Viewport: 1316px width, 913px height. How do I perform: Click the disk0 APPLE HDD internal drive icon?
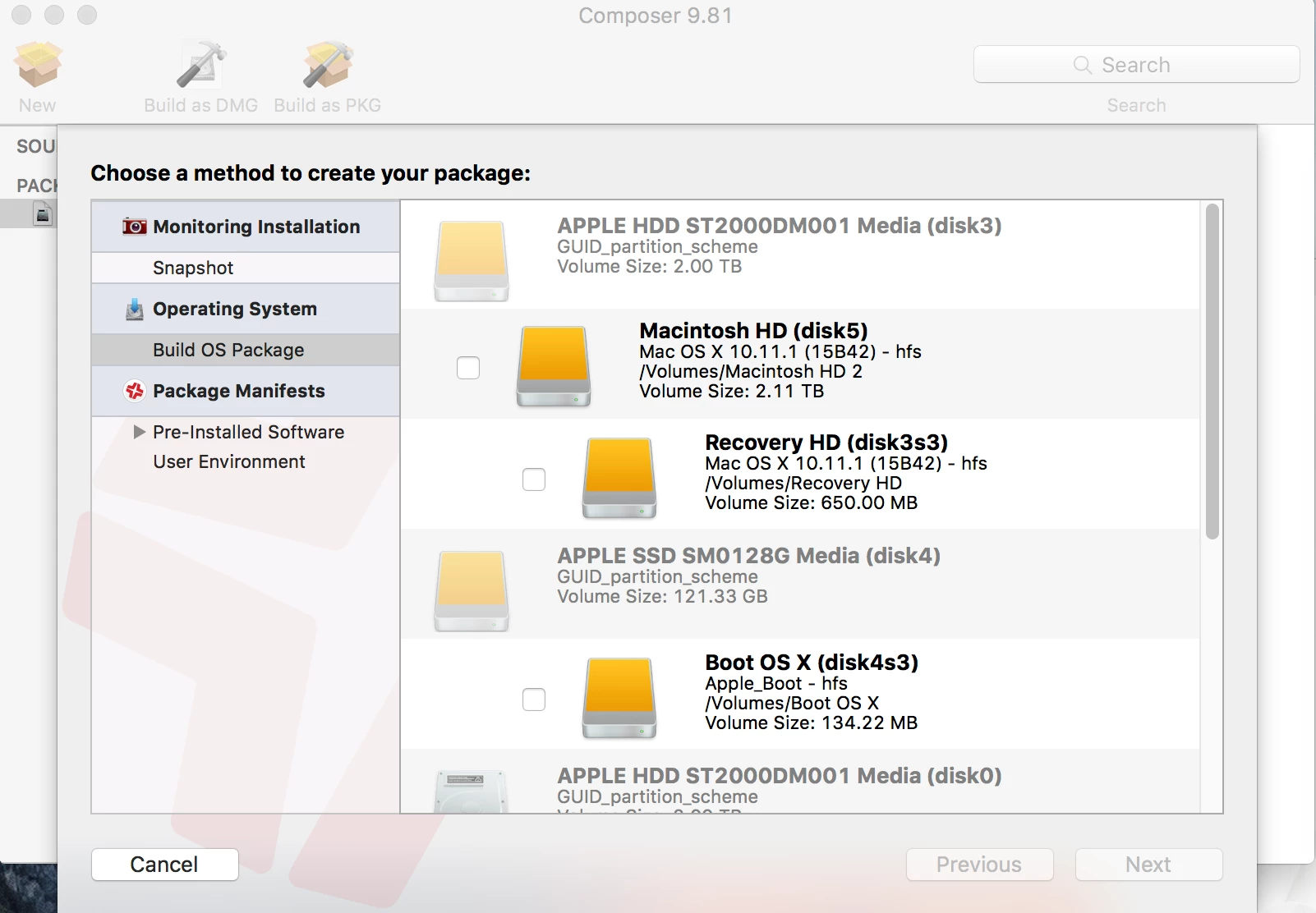(472, 791)
